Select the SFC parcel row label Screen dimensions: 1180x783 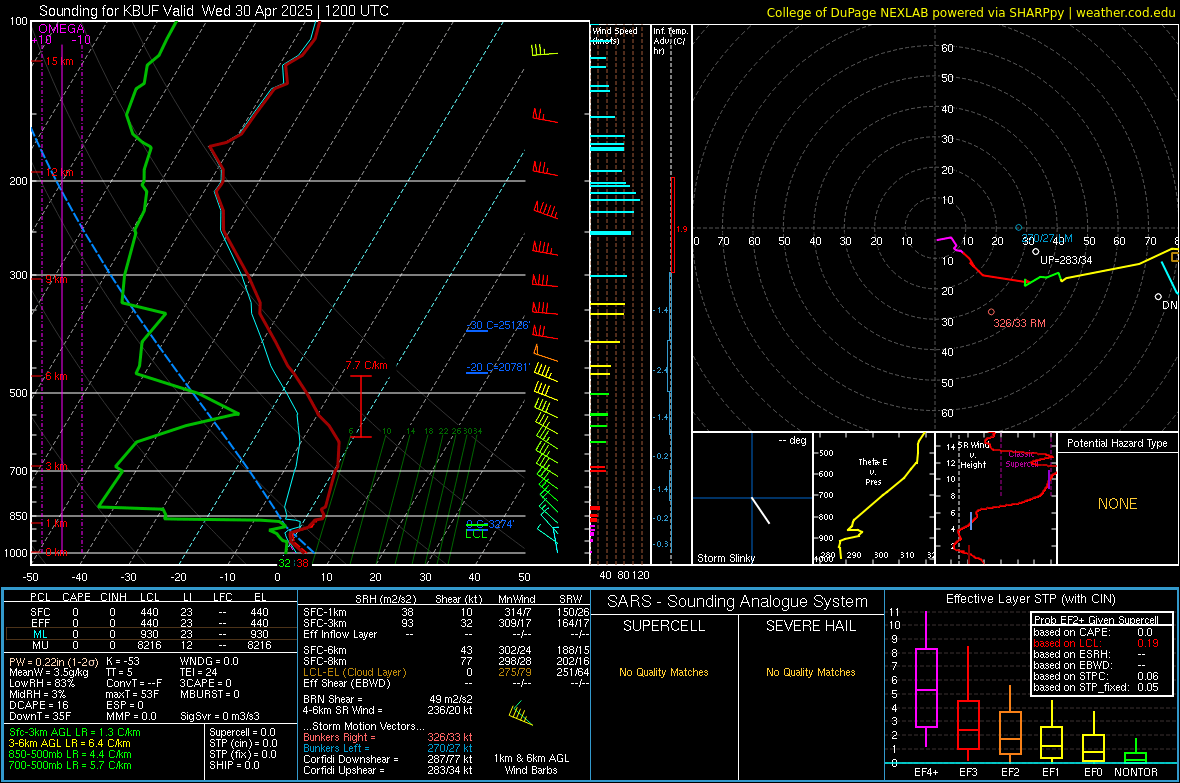click(x=40, y=612)
